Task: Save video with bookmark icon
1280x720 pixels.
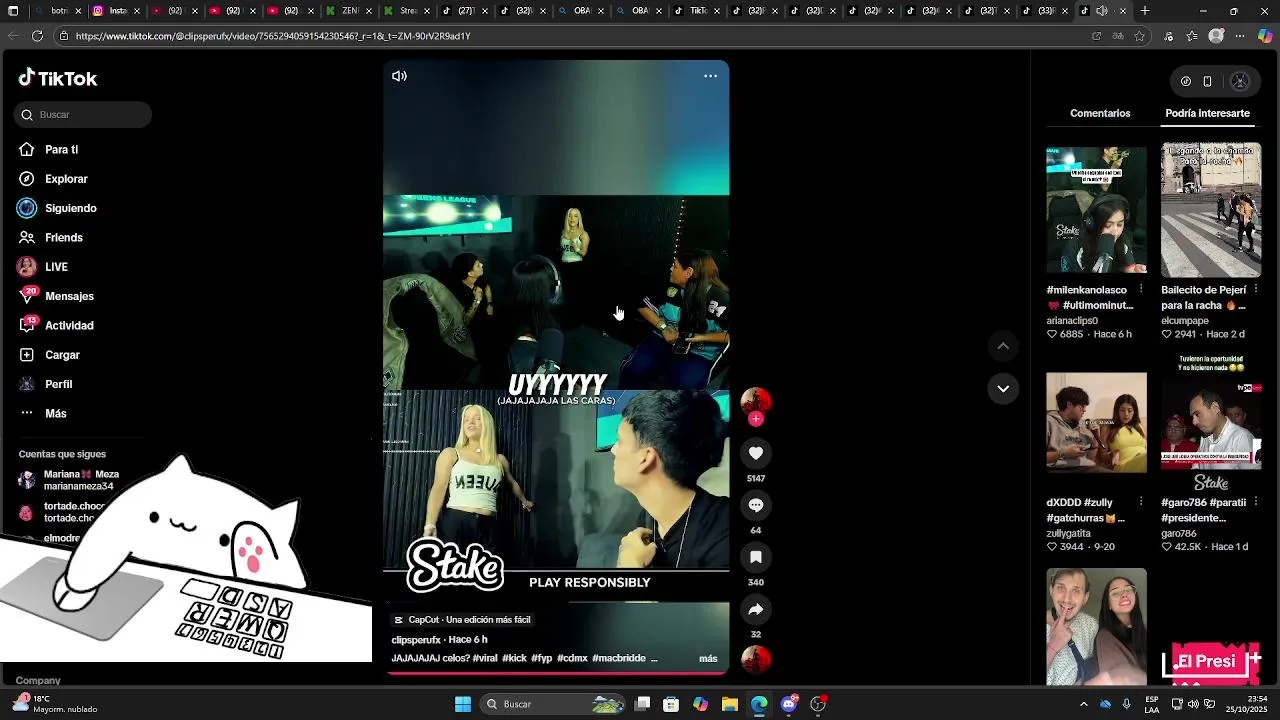Action: [756, 557]
